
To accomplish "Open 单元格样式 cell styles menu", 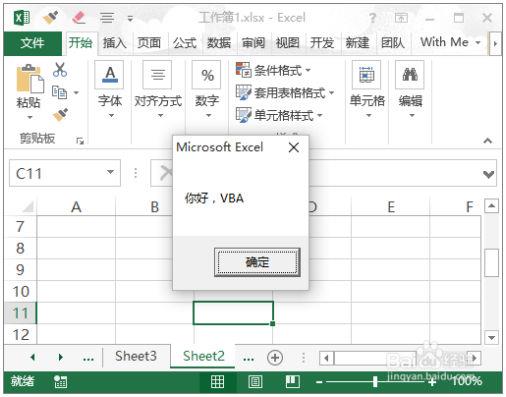I will (279, 115).
